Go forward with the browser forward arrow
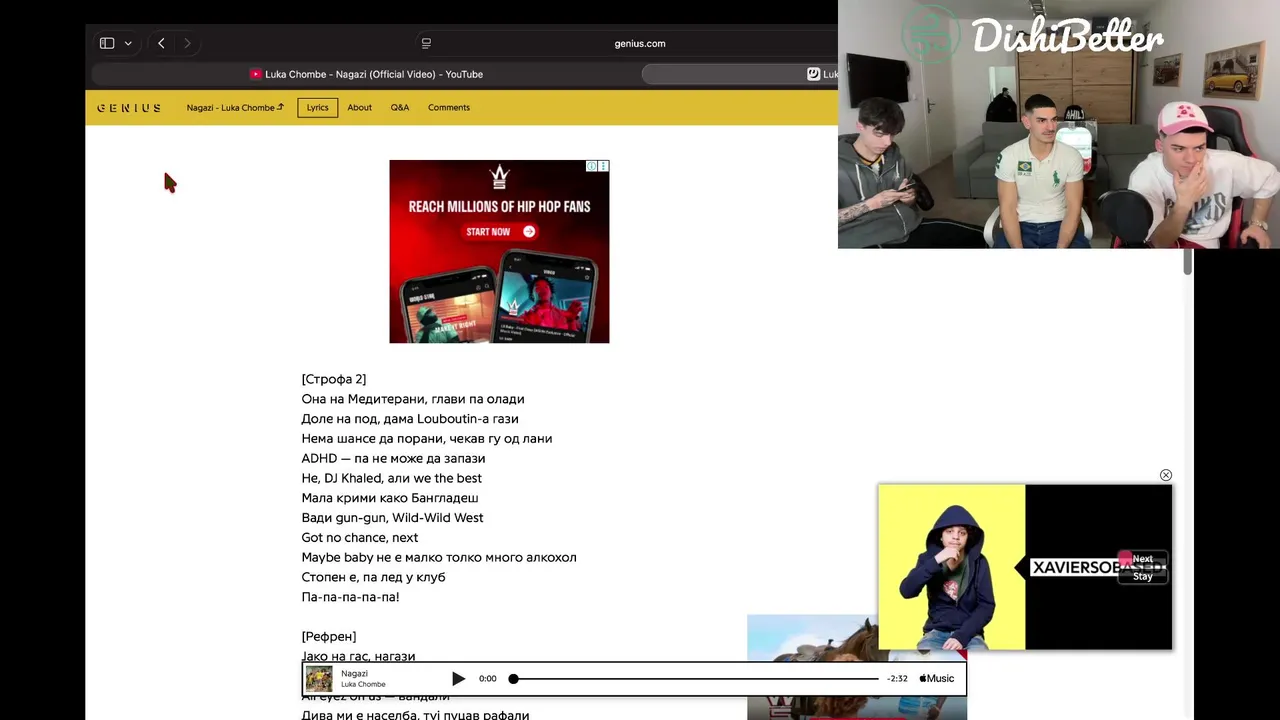 click(x=187, y=43)
